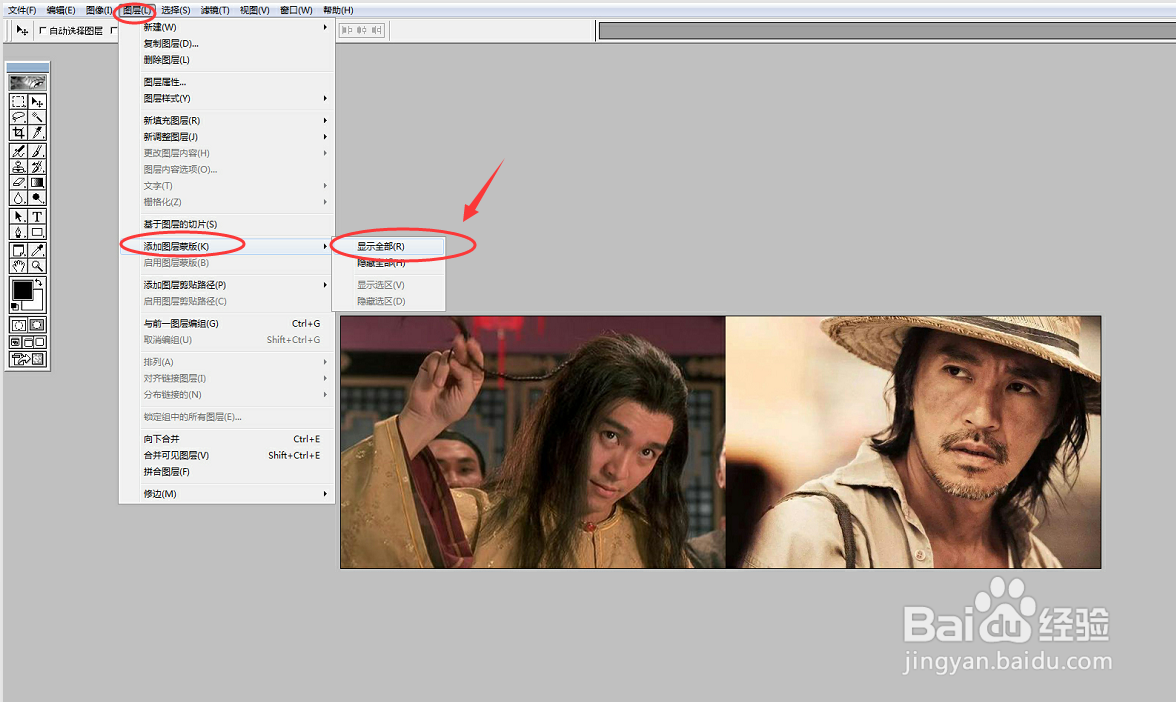Open the 滤镜(T) menu
The image size is (1176, 702).
tap(215, 10)
